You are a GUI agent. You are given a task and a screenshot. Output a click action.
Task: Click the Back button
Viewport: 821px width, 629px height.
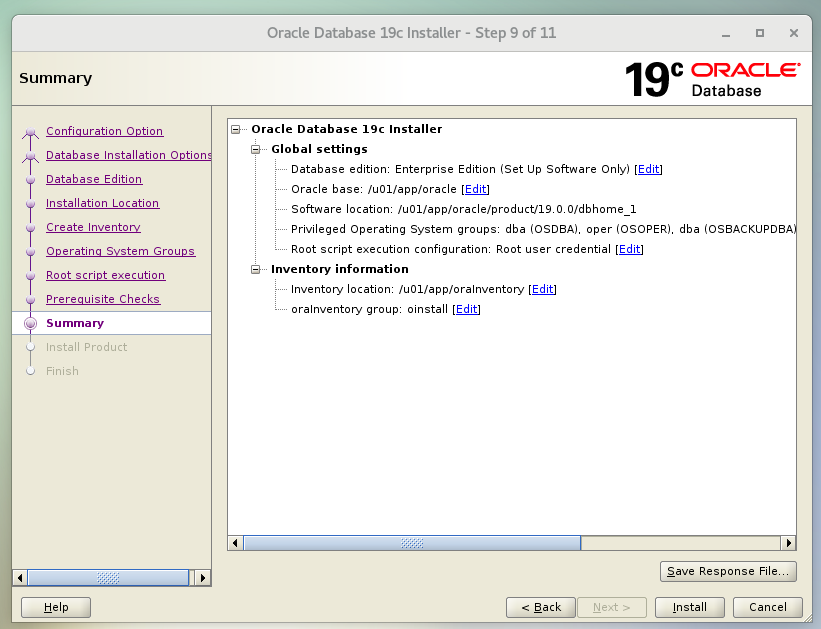click(541, 607)
